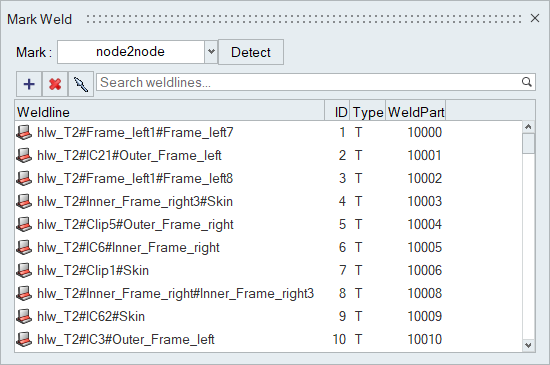This screenshot has height=365, width=550.
Task: Select the hlw_T2#Inner_Frame_right3#Skin weldline
Action: click(x=268, y=202)
